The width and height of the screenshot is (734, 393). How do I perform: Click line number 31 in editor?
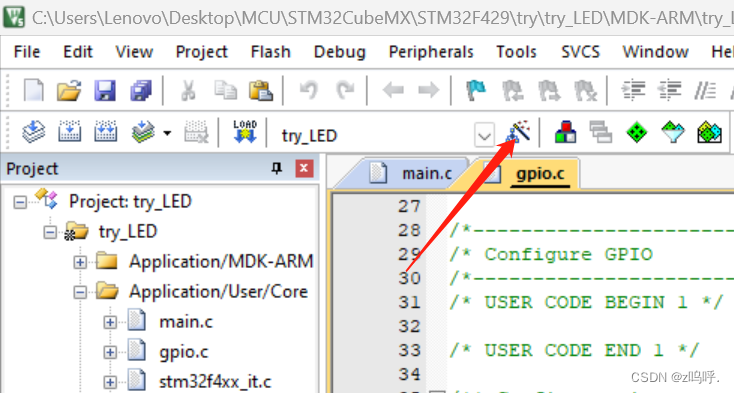409,302
